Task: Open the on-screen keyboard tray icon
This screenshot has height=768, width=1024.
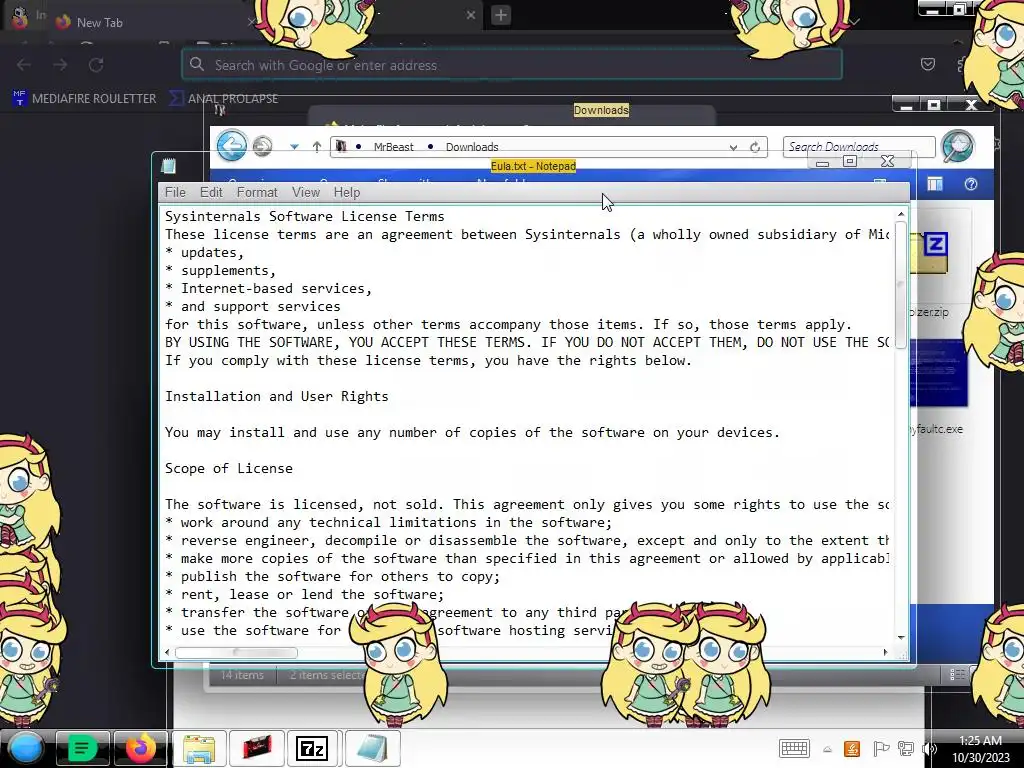Action: (794, 748)
